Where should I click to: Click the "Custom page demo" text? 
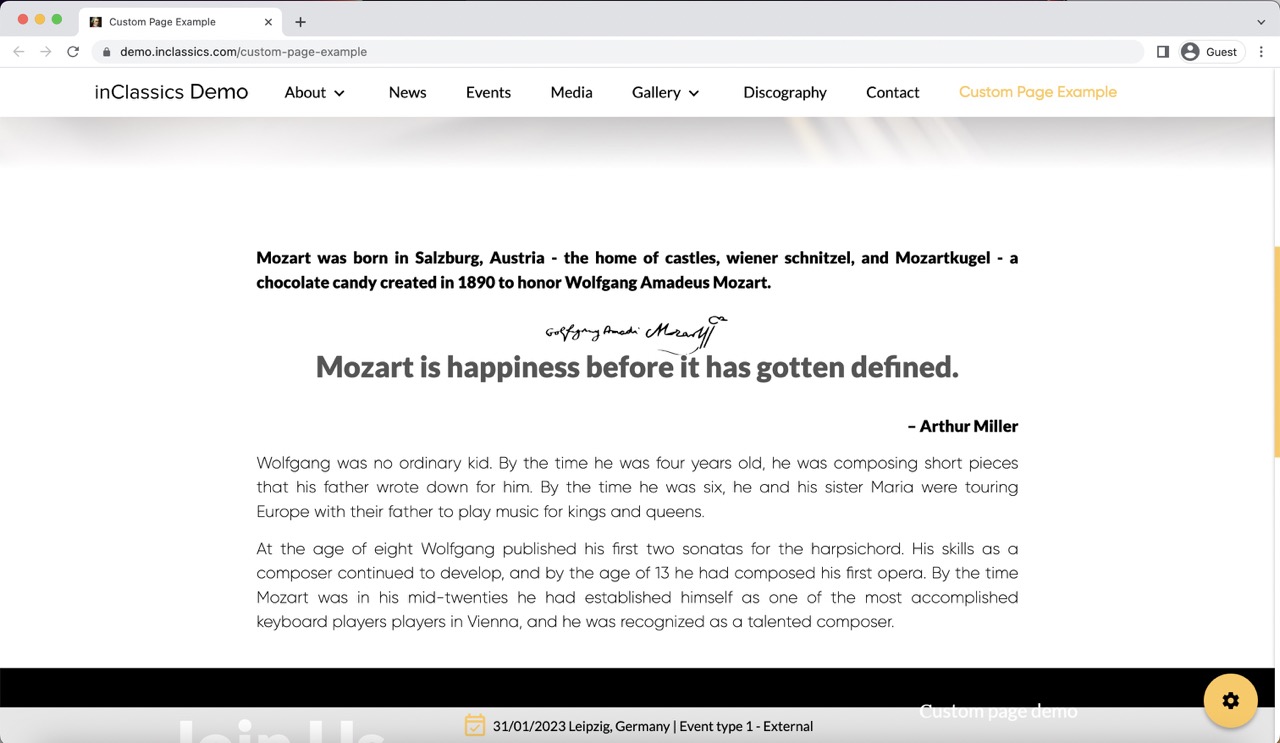click(998, 711)
